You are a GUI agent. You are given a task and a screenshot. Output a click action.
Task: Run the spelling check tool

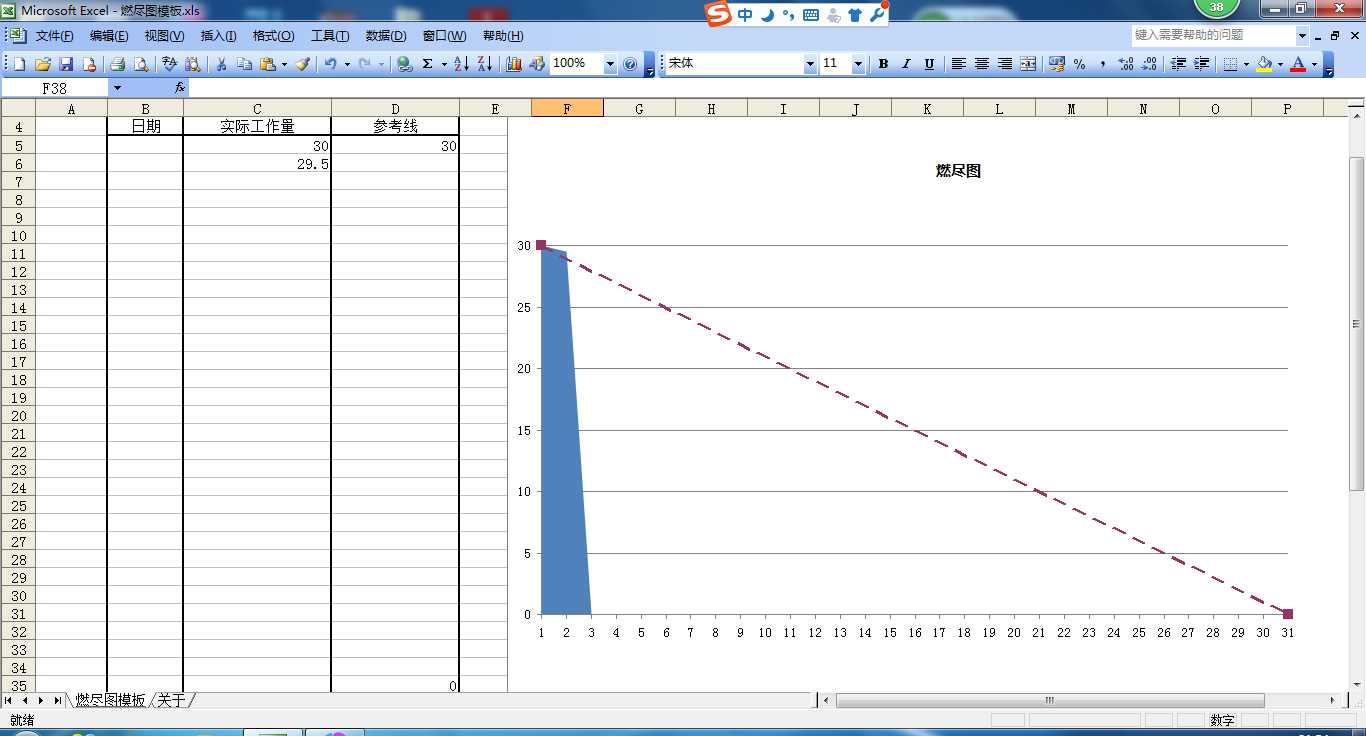click(170, 64)
